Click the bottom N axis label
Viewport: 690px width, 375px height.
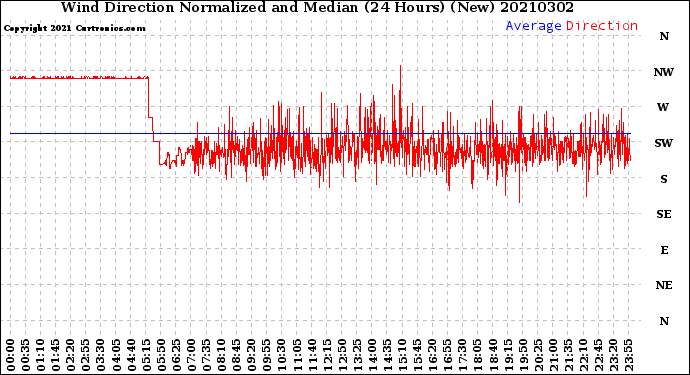[664, 321]
